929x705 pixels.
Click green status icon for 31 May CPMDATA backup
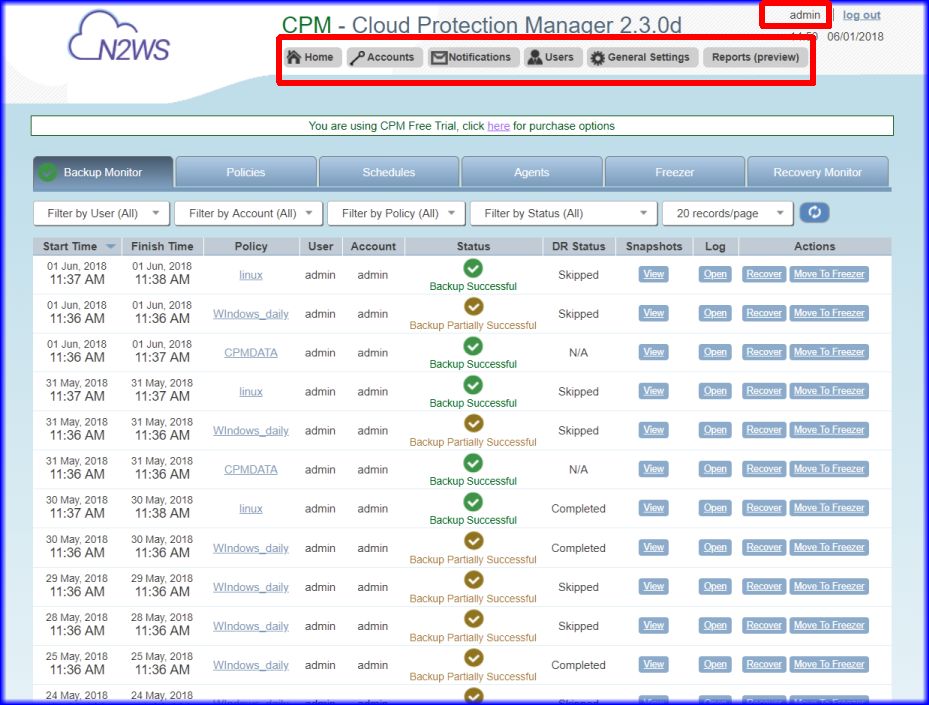473,462
